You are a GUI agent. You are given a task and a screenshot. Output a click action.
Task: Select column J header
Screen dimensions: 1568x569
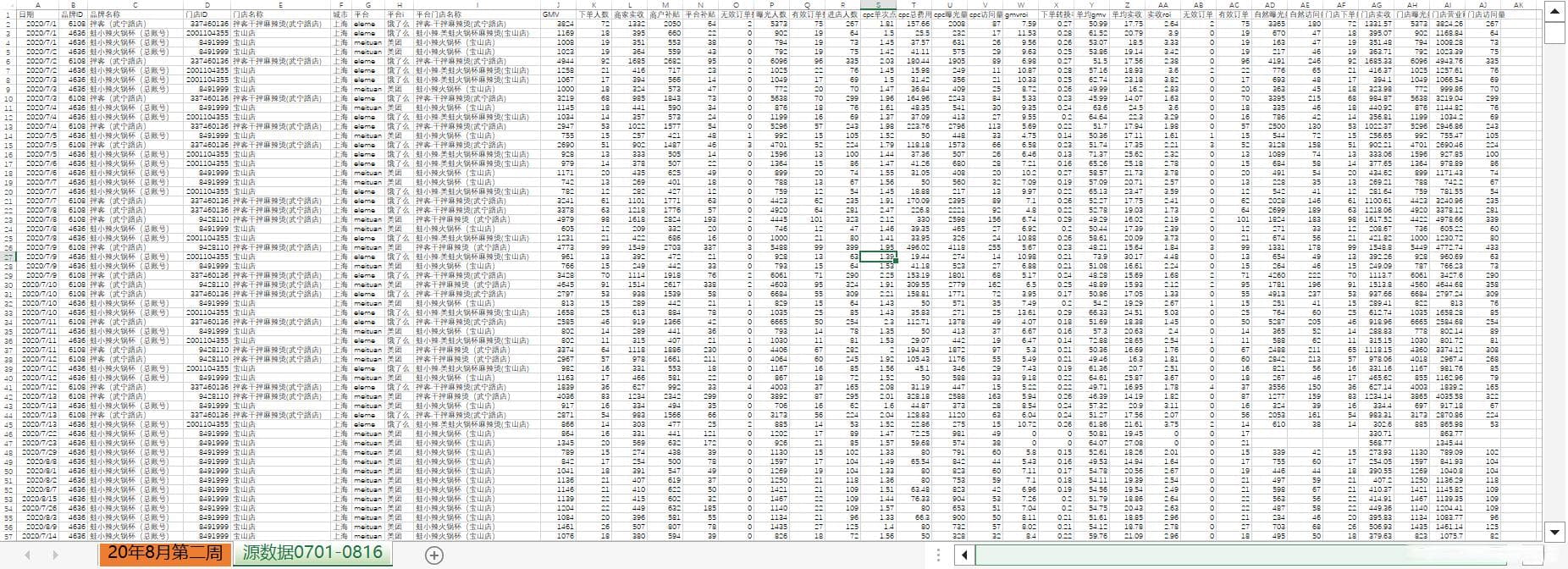(558, 5)
